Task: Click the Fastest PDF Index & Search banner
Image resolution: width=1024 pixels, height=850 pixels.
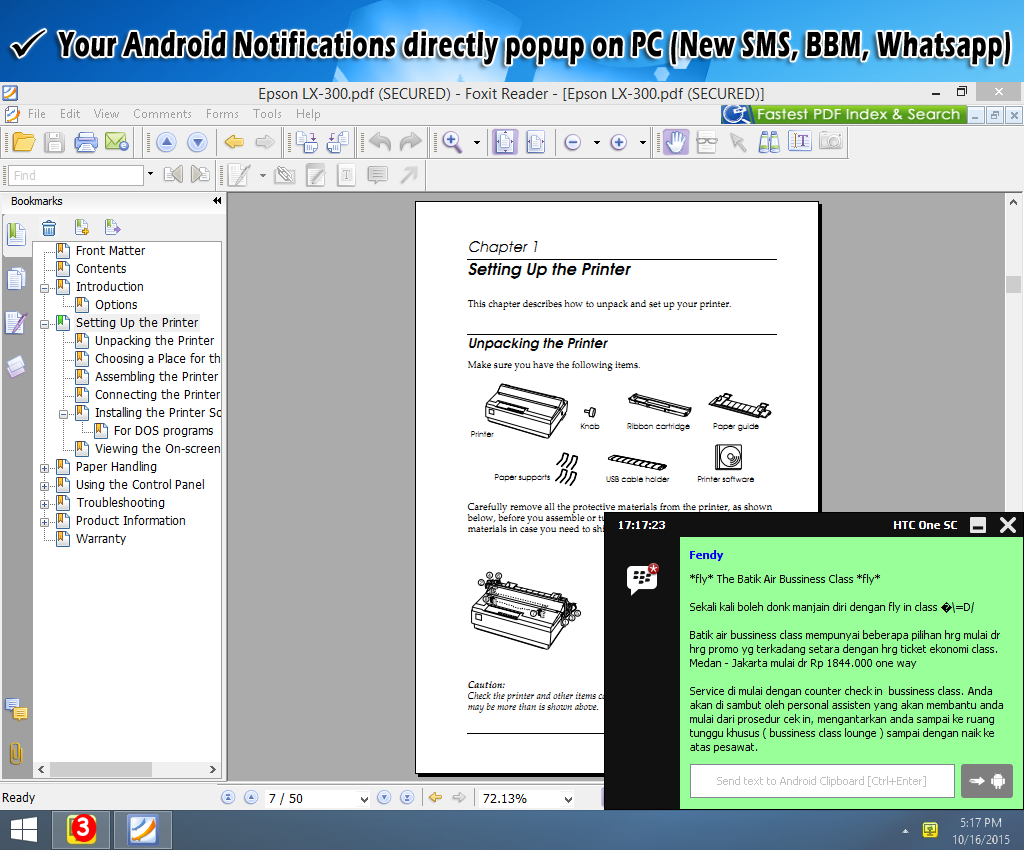Action: click(845, 115)
